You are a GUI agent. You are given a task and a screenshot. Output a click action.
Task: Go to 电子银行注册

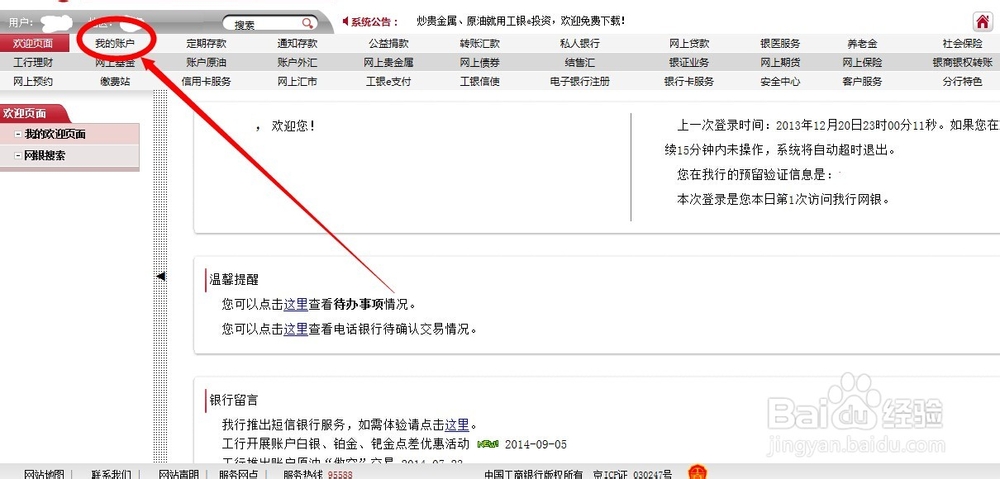click(580, 82)
